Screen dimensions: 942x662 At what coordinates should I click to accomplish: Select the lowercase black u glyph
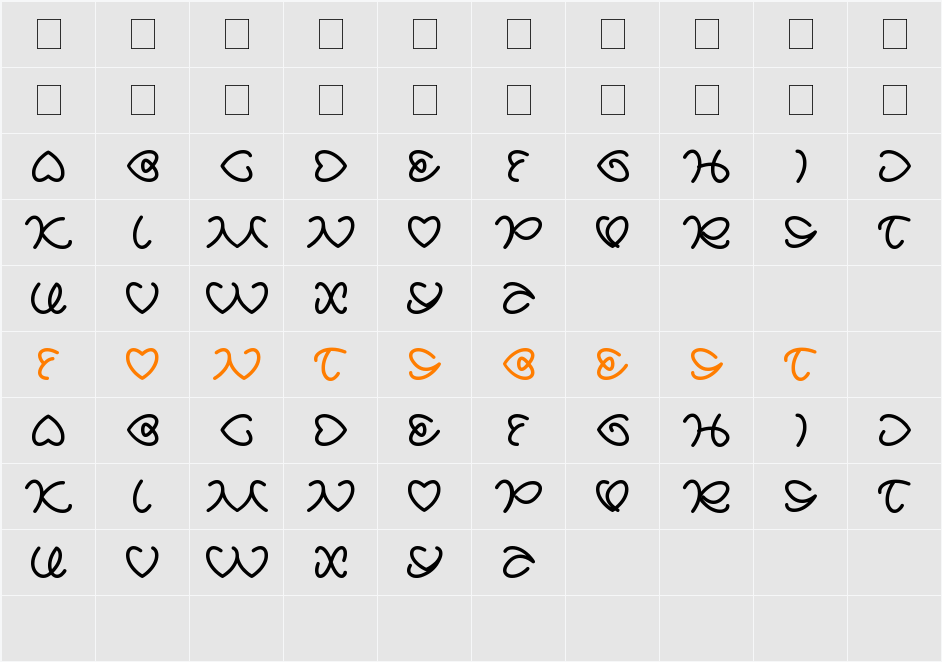pyautogui.click(x=48, y=562)
